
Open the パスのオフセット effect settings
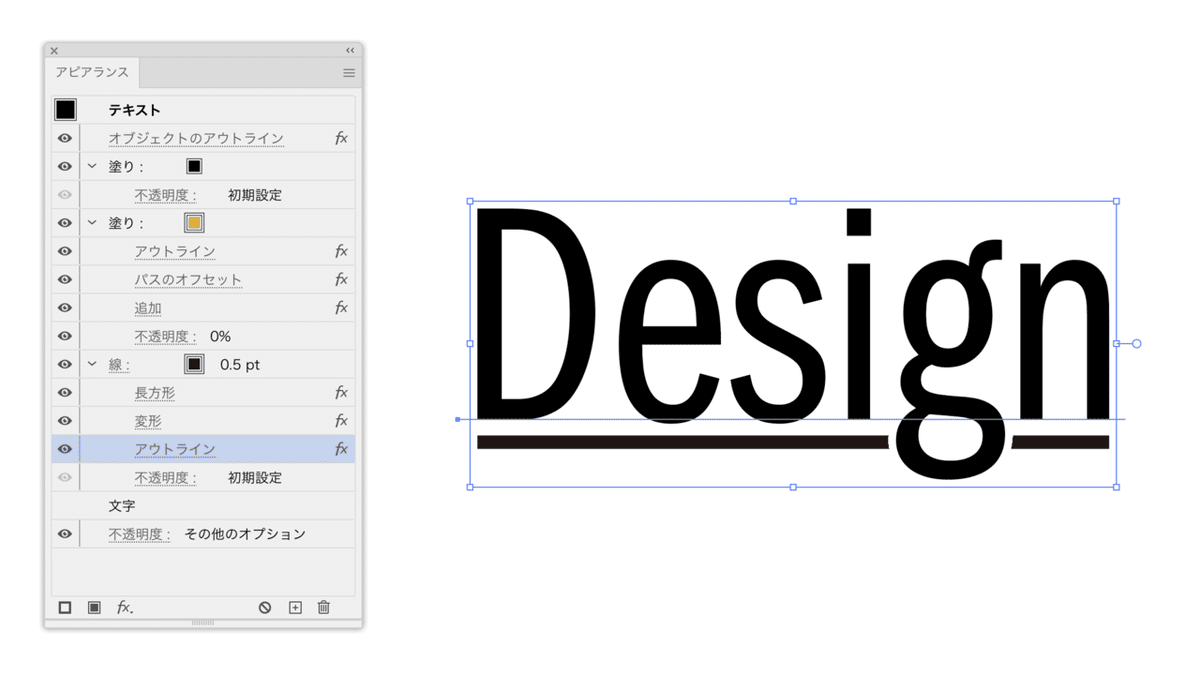188,280
